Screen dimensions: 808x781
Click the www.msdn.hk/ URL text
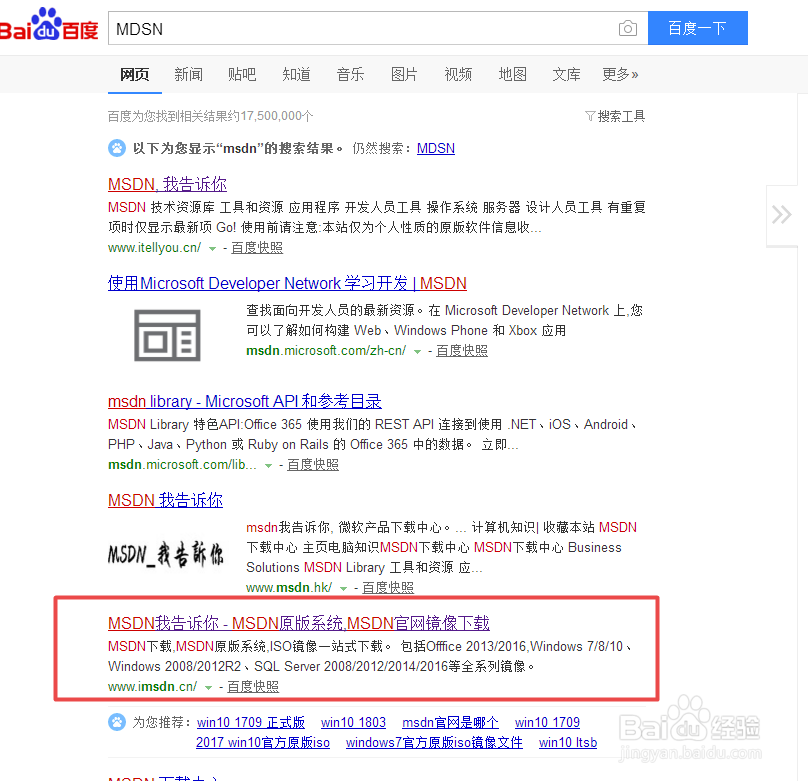pyautogui.click(x=289, y=588)
